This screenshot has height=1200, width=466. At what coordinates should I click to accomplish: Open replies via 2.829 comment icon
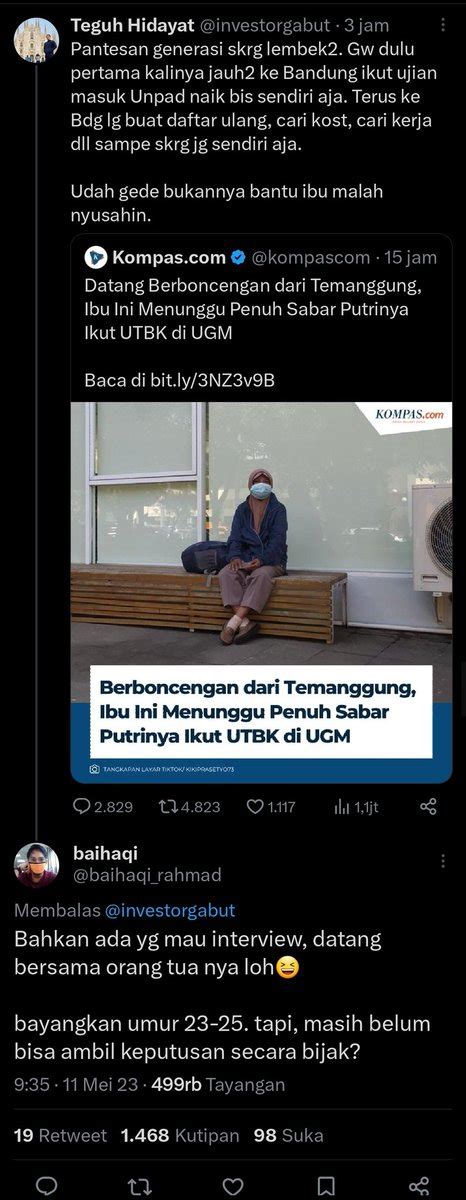click(83, 806)
